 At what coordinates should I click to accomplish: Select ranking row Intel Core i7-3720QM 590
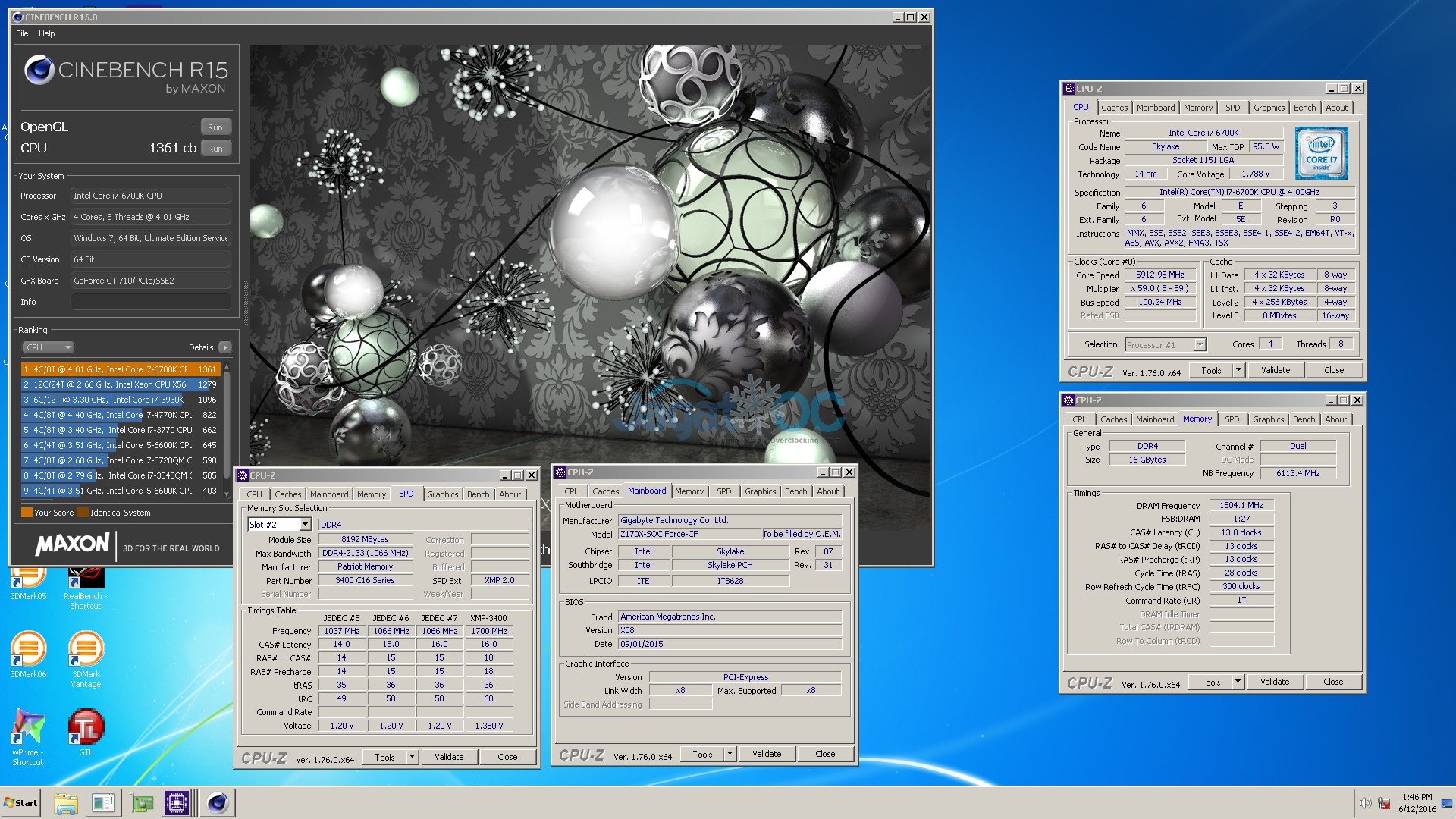[121, 460]
